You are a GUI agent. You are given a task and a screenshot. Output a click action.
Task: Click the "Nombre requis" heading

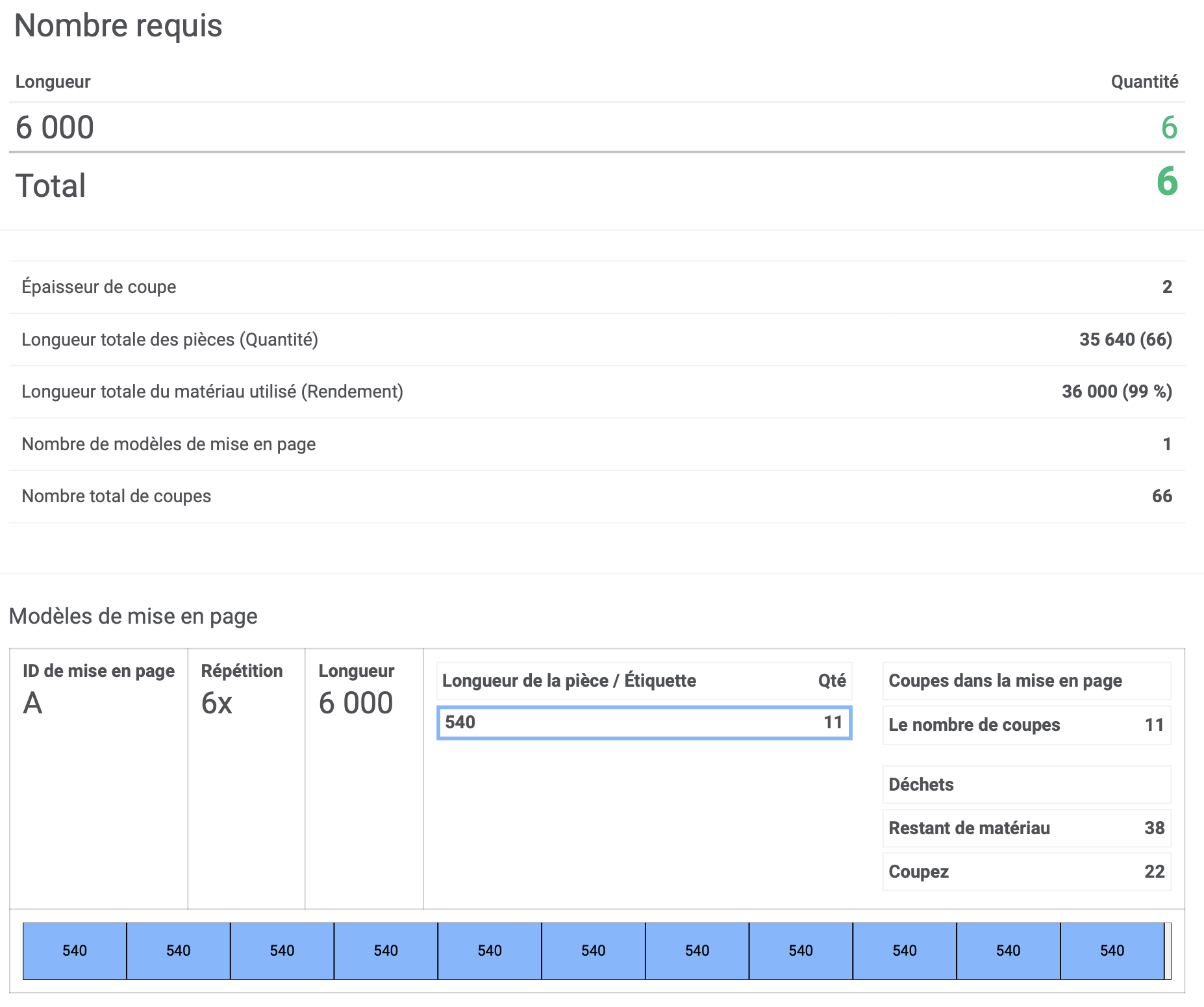point(118,26)
